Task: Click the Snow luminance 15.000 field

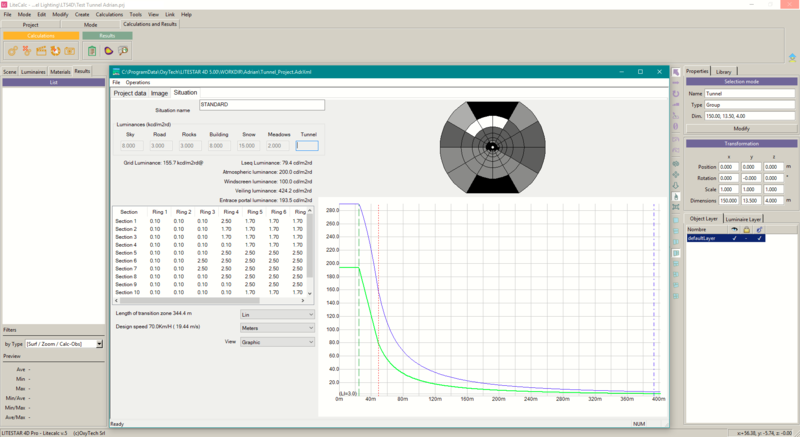Action: (248, 146)
